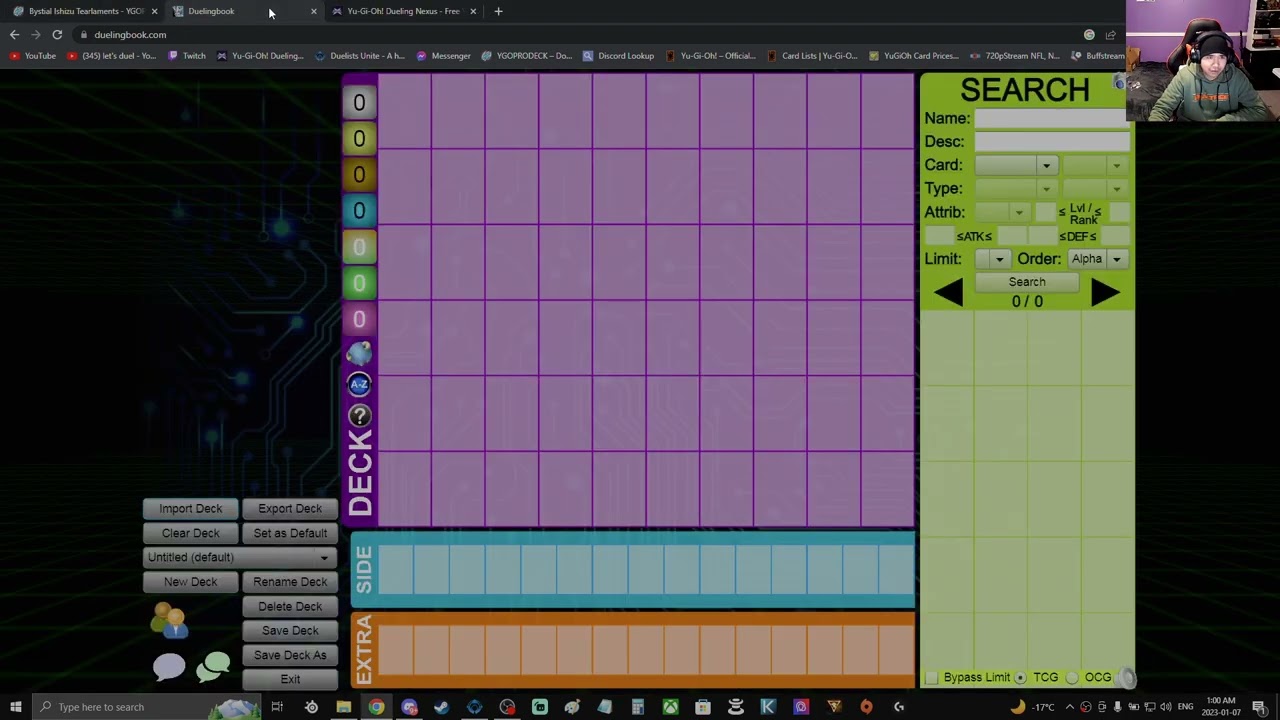Click the browser address bar URL
1280x720 pixels.
click(130, 35)
